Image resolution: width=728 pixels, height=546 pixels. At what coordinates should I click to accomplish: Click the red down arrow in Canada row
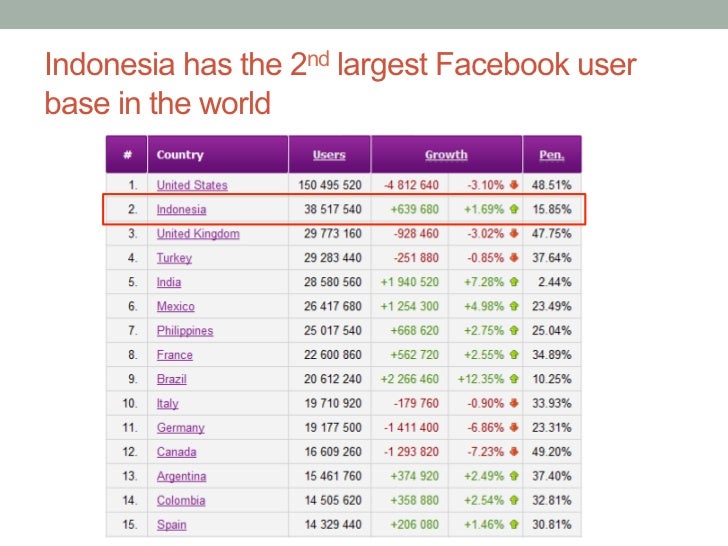pyautogui.click(x=514, y=451)
